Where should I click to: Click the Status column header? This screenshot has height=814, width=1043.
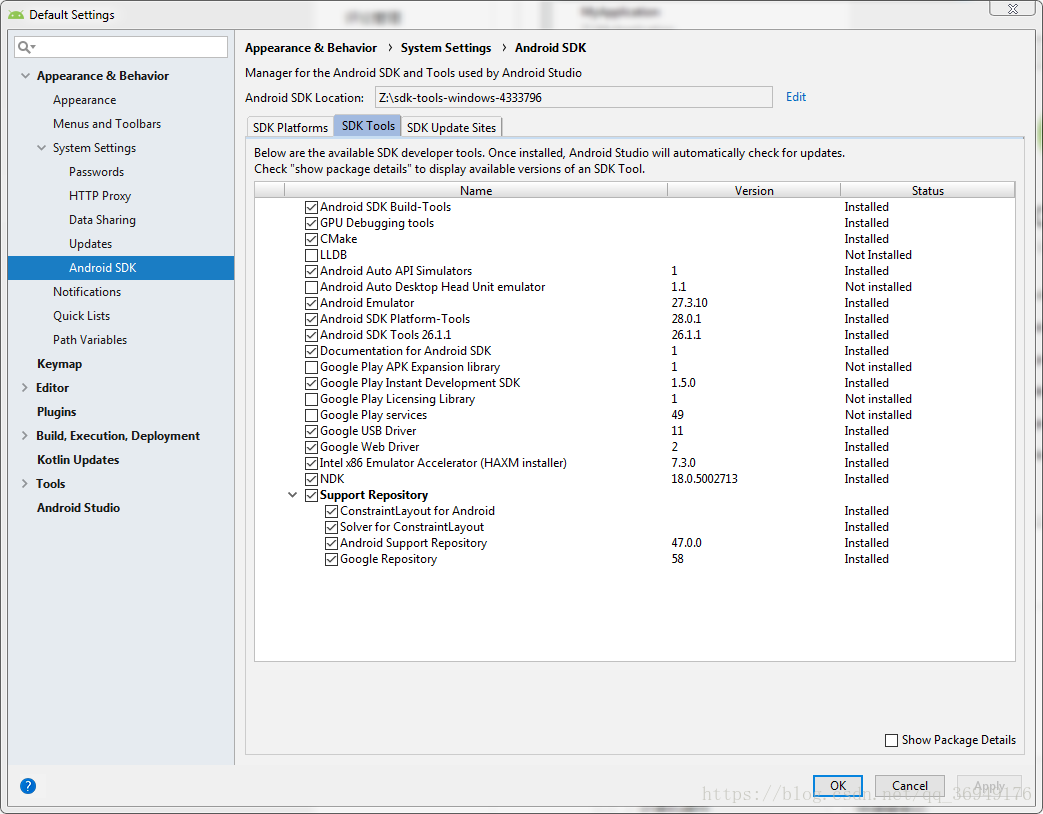point(927,190)
